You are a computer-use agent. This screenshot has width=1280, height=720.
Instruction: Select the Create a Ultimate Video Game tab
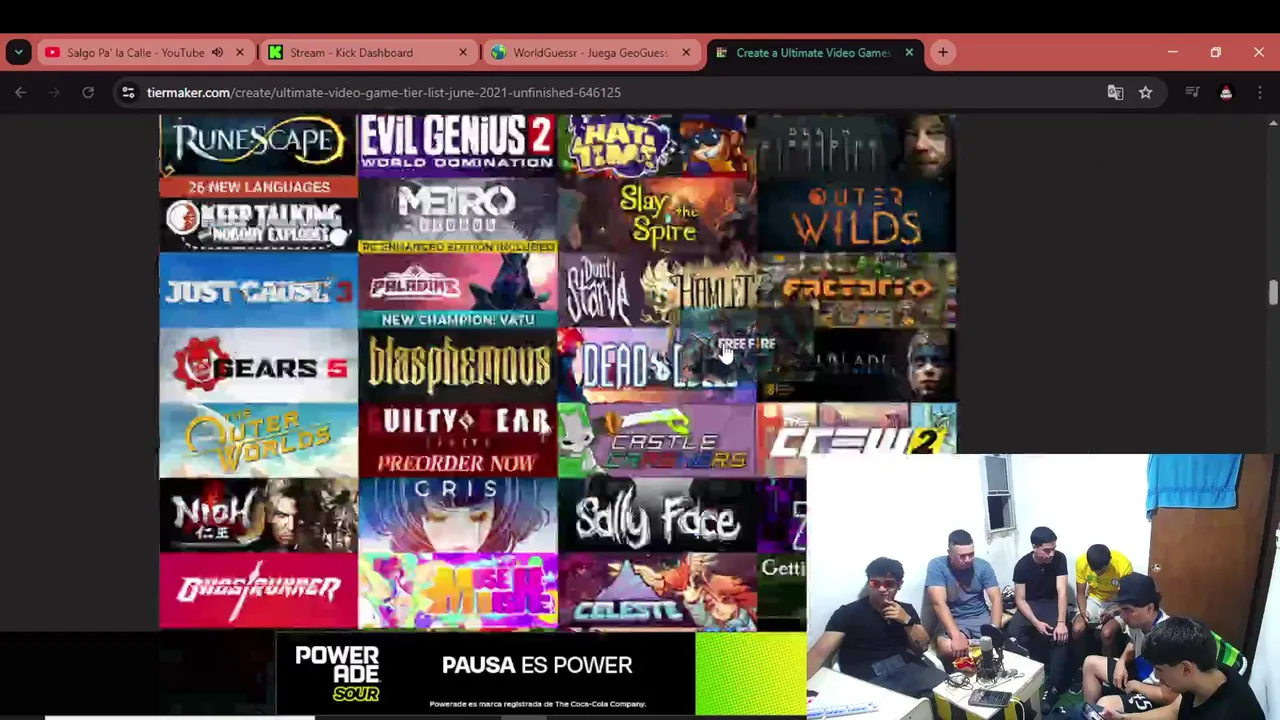point(813,52)
